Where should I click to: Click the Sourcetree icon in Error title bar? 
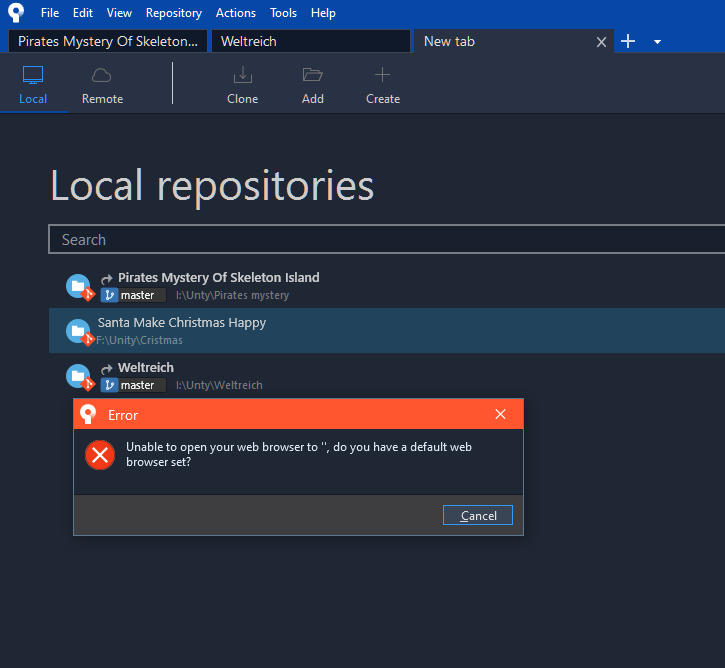coord(88,414)
